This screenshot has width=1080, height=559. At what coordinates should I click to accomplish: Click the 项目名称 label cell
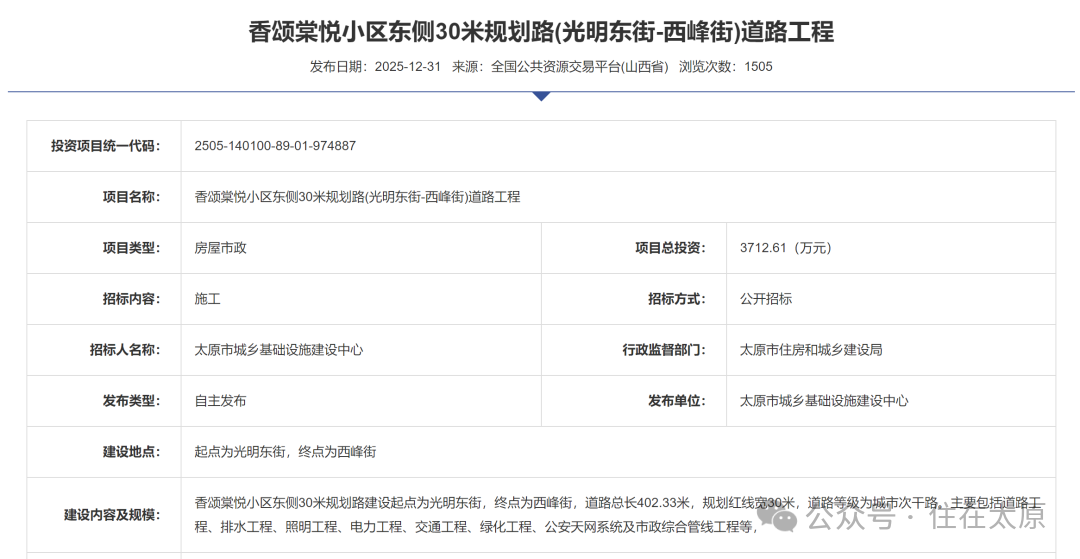pyautogui.click(x=104, y=197)
